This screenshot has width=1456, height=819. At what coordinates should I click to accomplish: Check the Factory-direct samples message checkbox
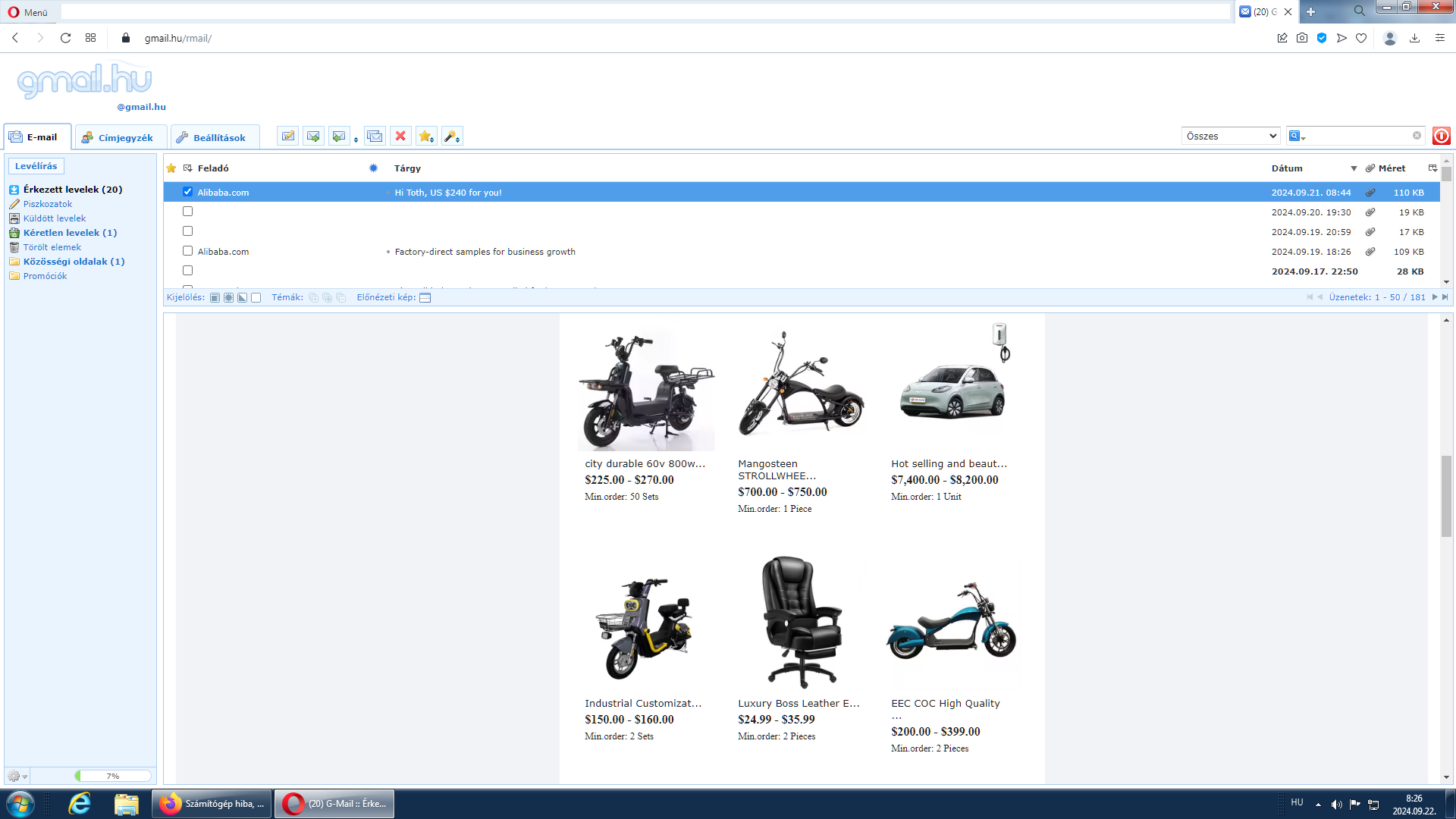187,251
